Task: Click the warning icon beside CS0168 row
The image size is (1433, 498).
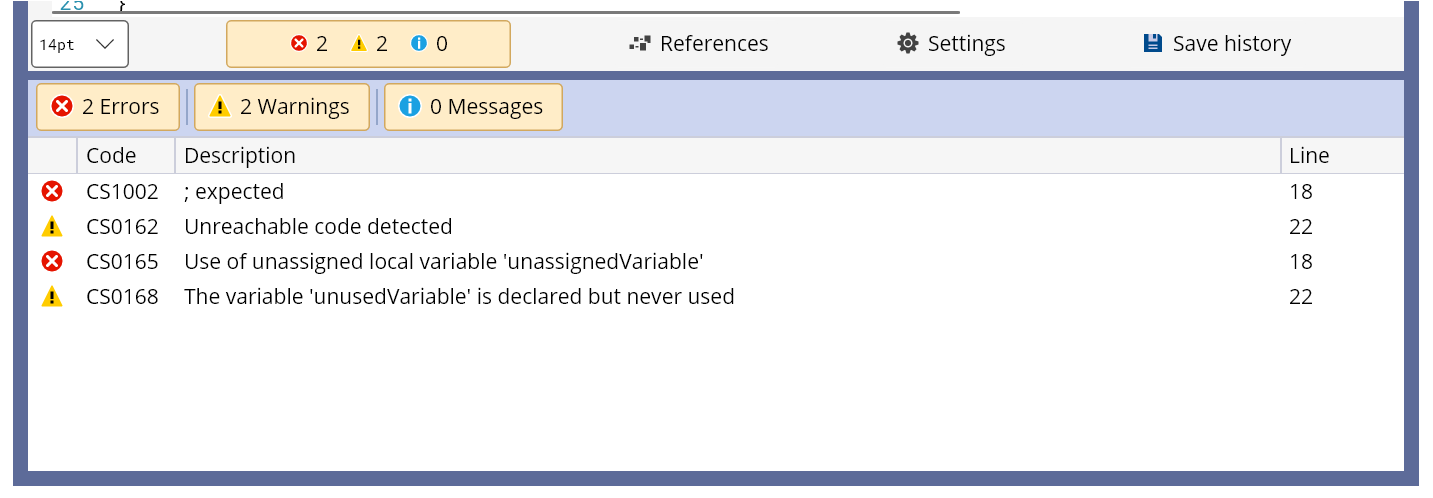Action: point(52,297)
